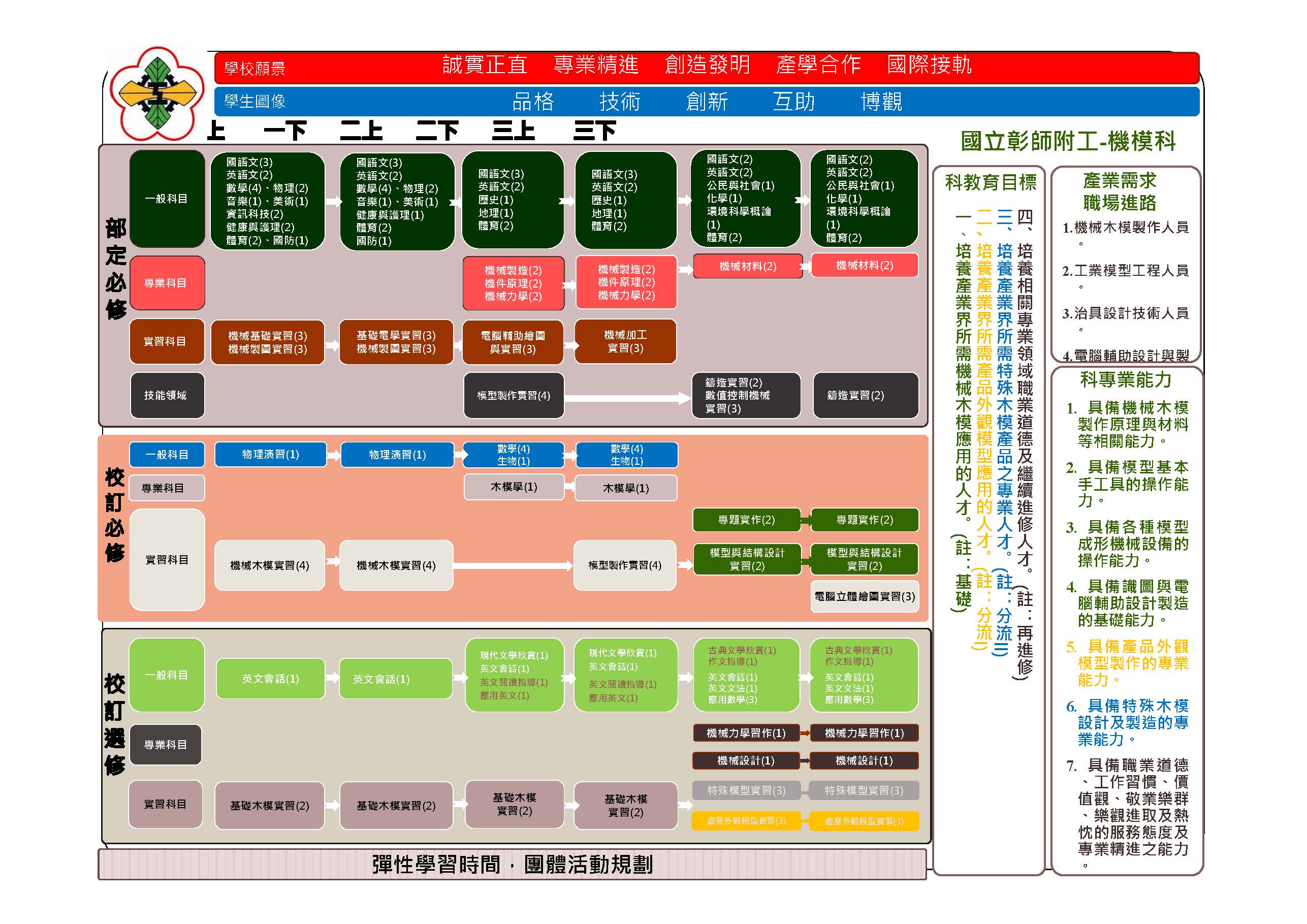Click the 基礎電學實習(3) box
The height and width of the screenshot is (924, 1307).
click(x=396, y=342)
